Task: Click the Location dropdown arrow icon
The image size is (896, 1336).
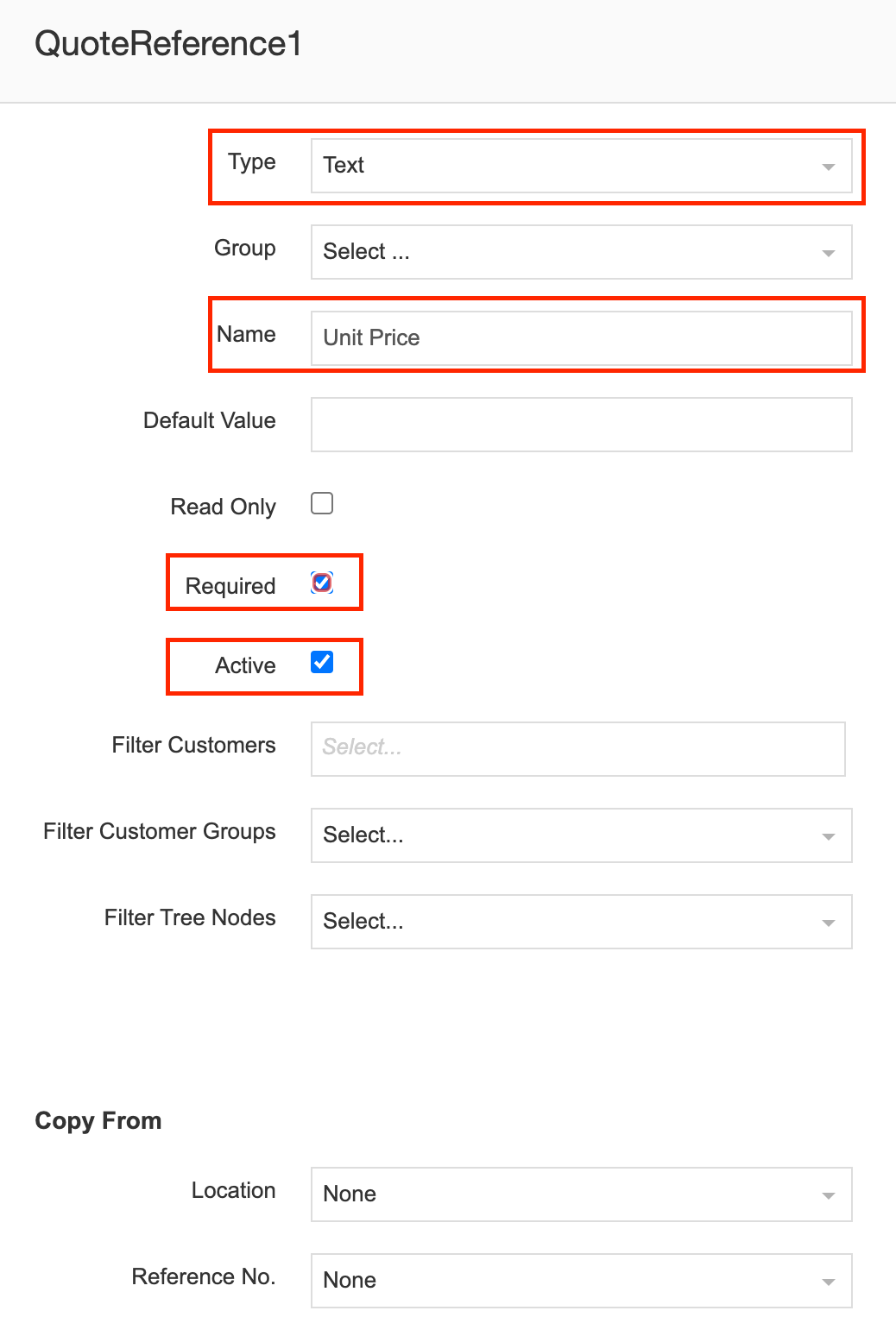Action: click(x=829, y=1195)
